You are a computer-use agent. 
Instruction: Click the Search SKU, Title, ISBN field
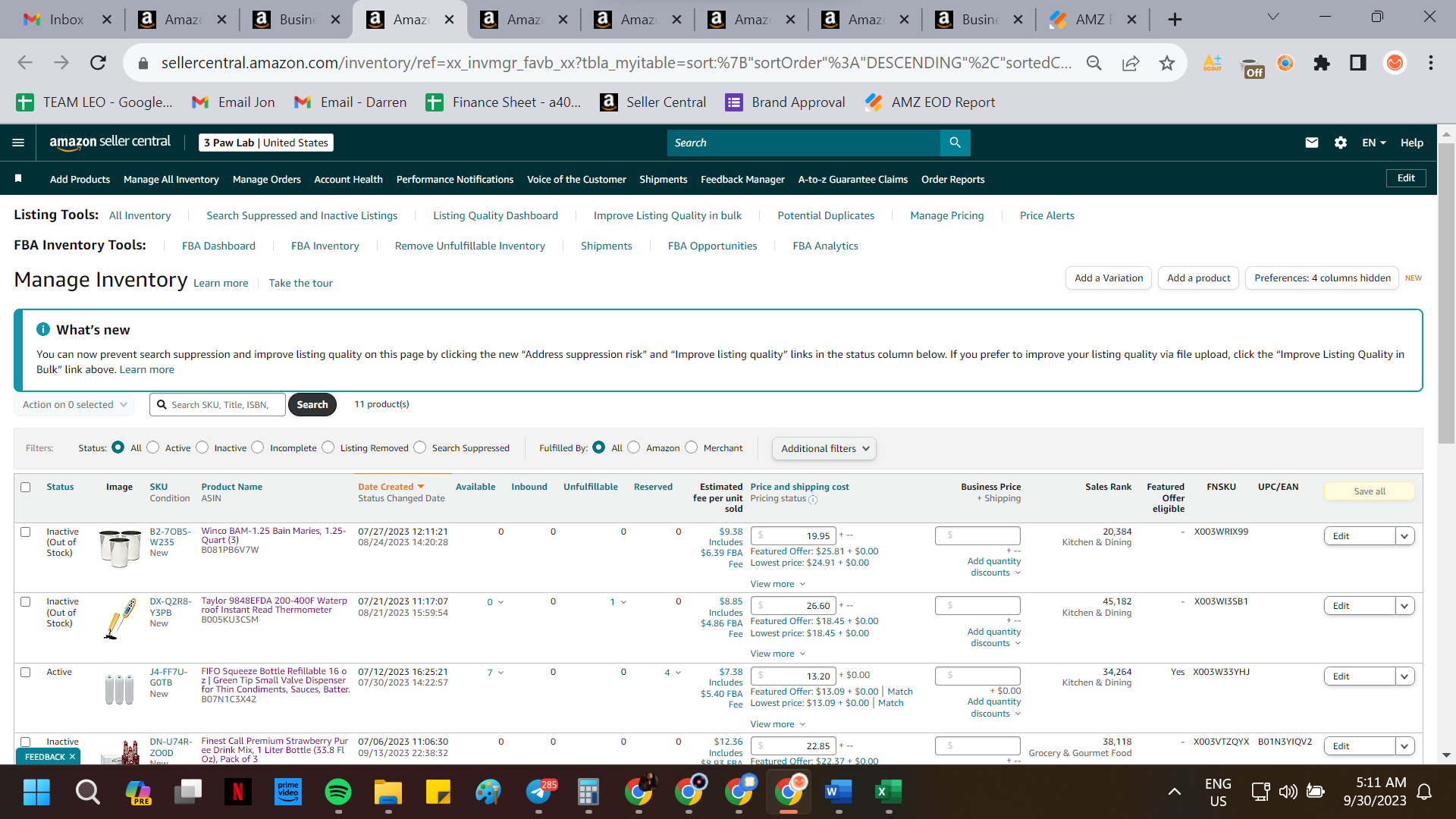click(218, 405)
